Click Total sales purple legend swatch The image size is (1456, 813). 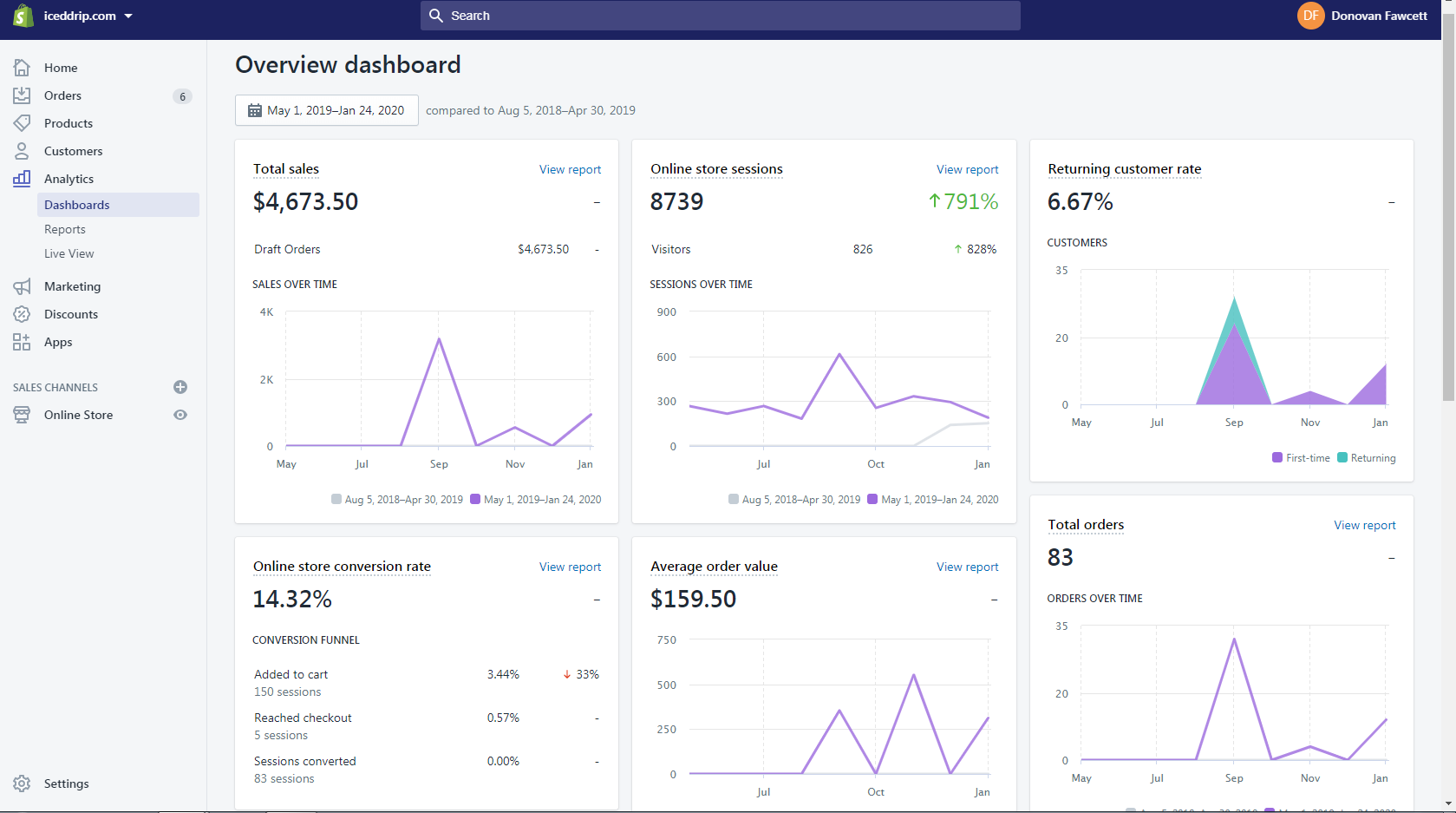[475, 499]
